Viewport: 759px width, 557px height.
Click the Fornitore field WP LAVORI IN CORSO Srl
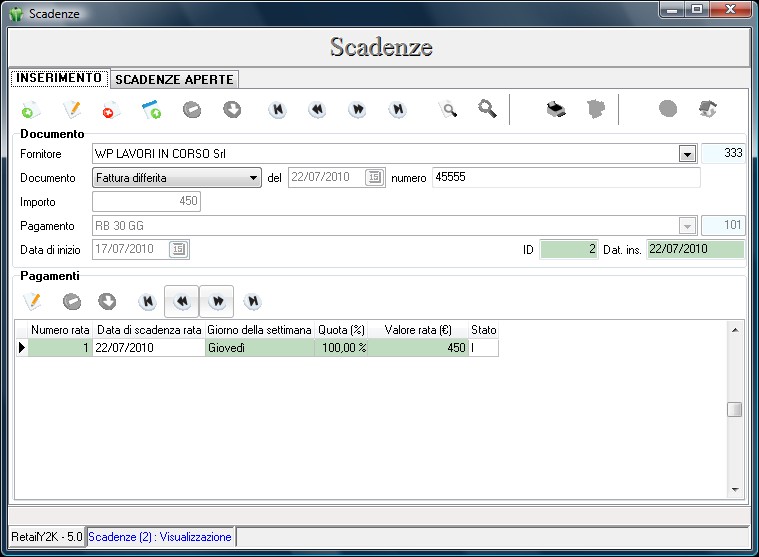(385, 154)
